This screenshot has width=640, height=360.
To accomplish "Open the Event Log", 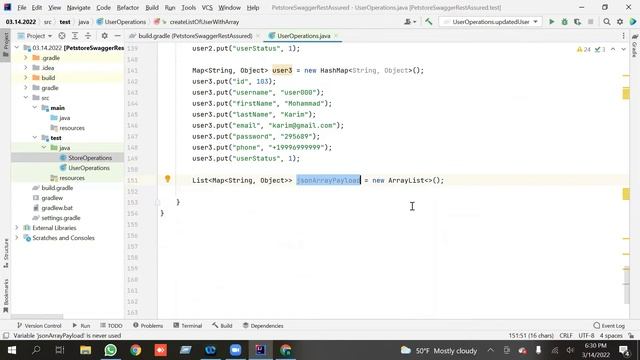I will pyautogui.click(x=609, y=326).
